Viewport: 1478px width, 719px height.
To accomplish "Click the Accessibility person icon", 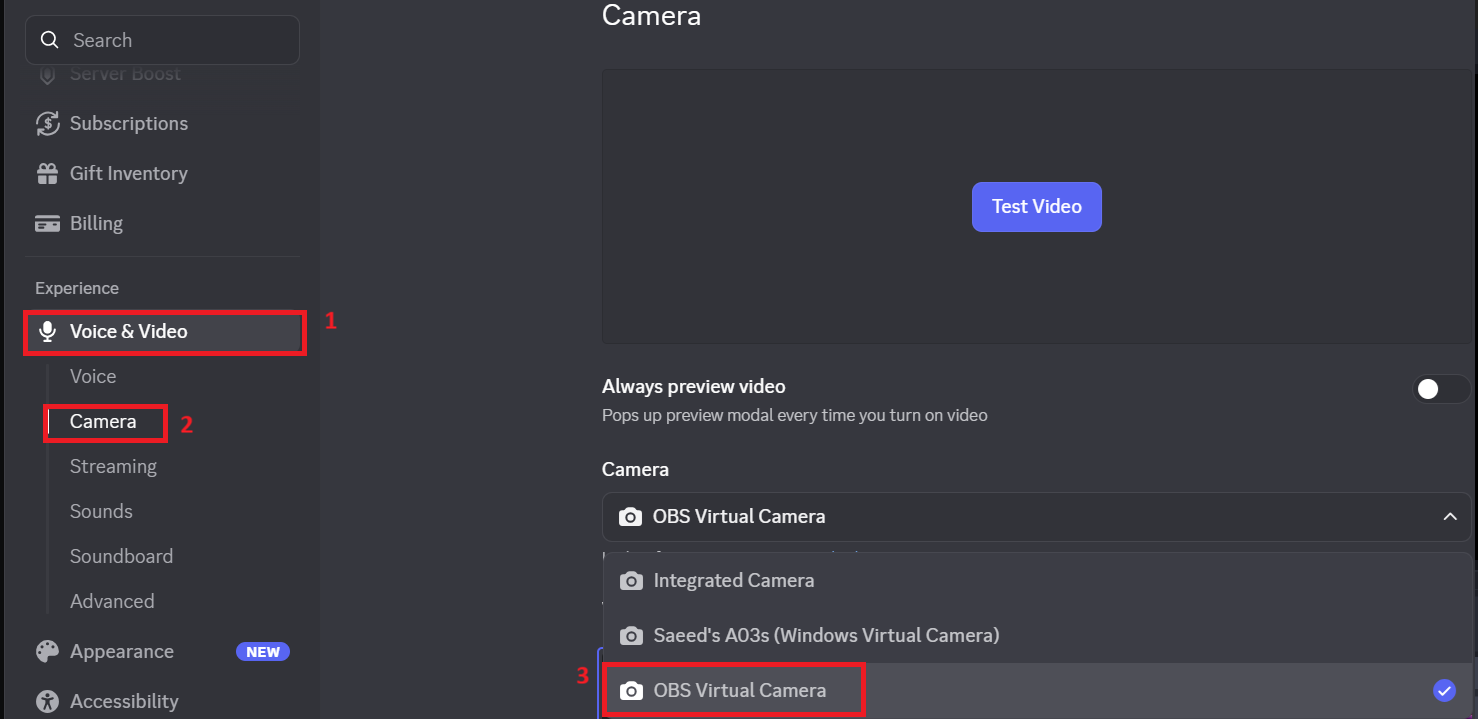I will [47, 701].
